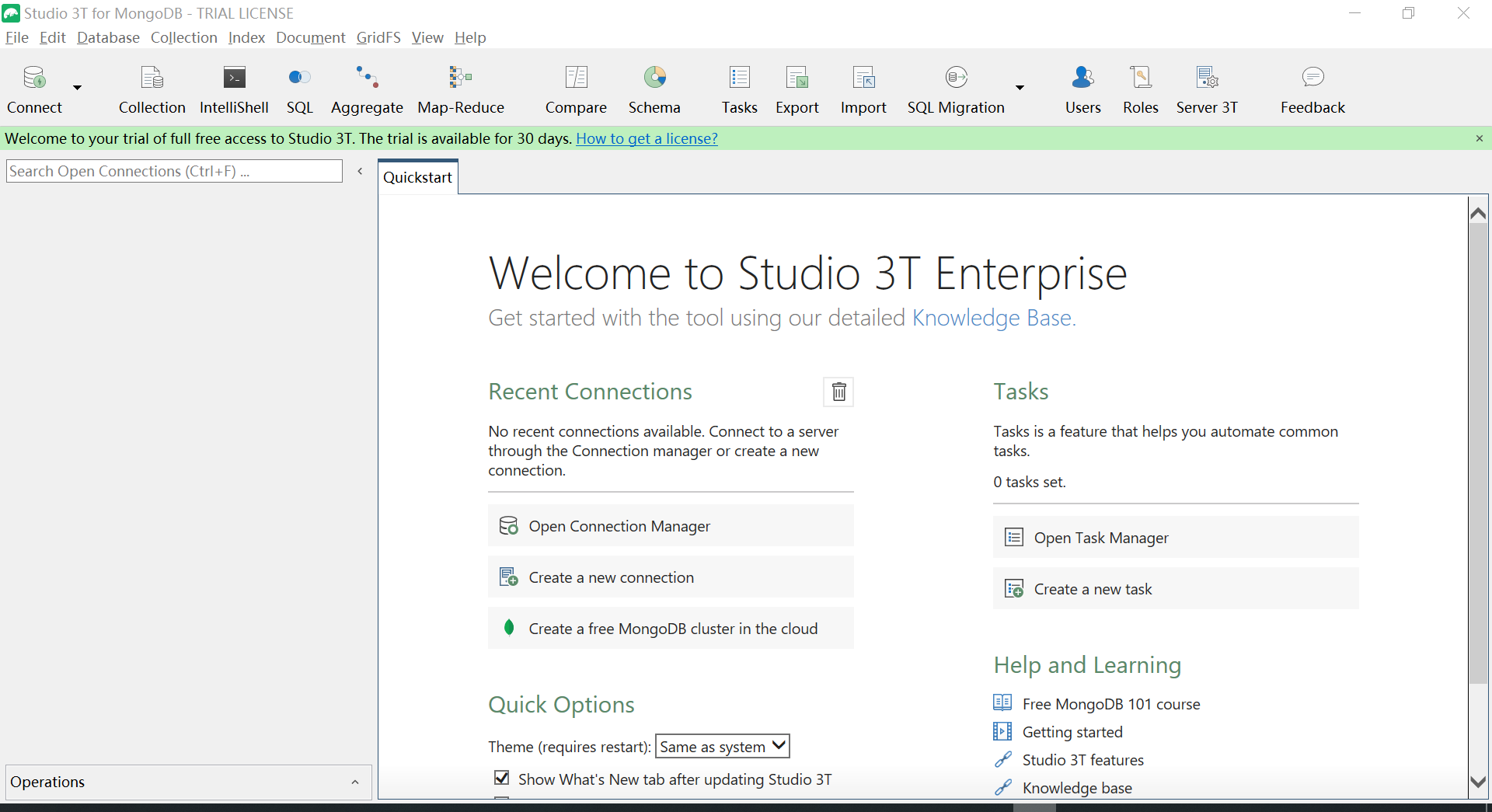Viewport: 1492px width, 812px height.
Task: Open the Compare tool
Action: point(576,89)
